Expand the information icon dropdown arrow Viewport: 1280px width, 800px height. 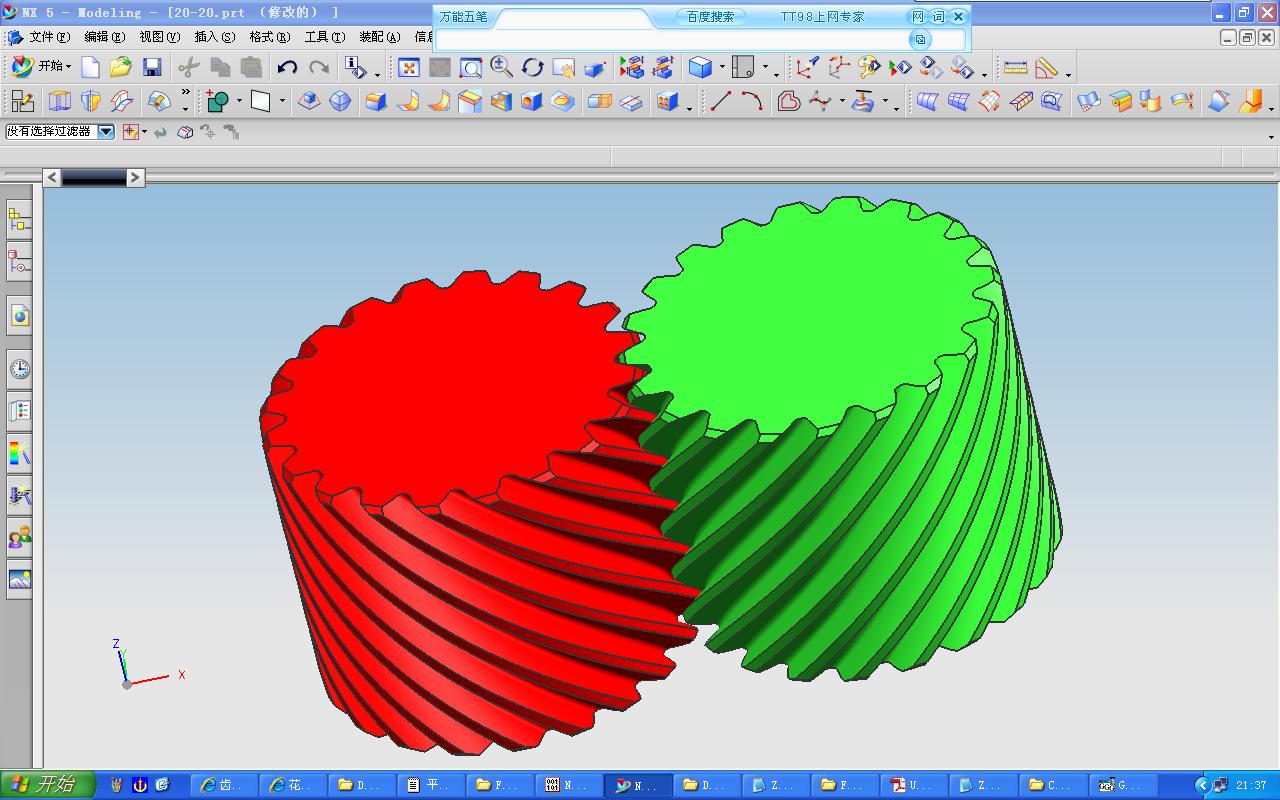coord(377,74)
